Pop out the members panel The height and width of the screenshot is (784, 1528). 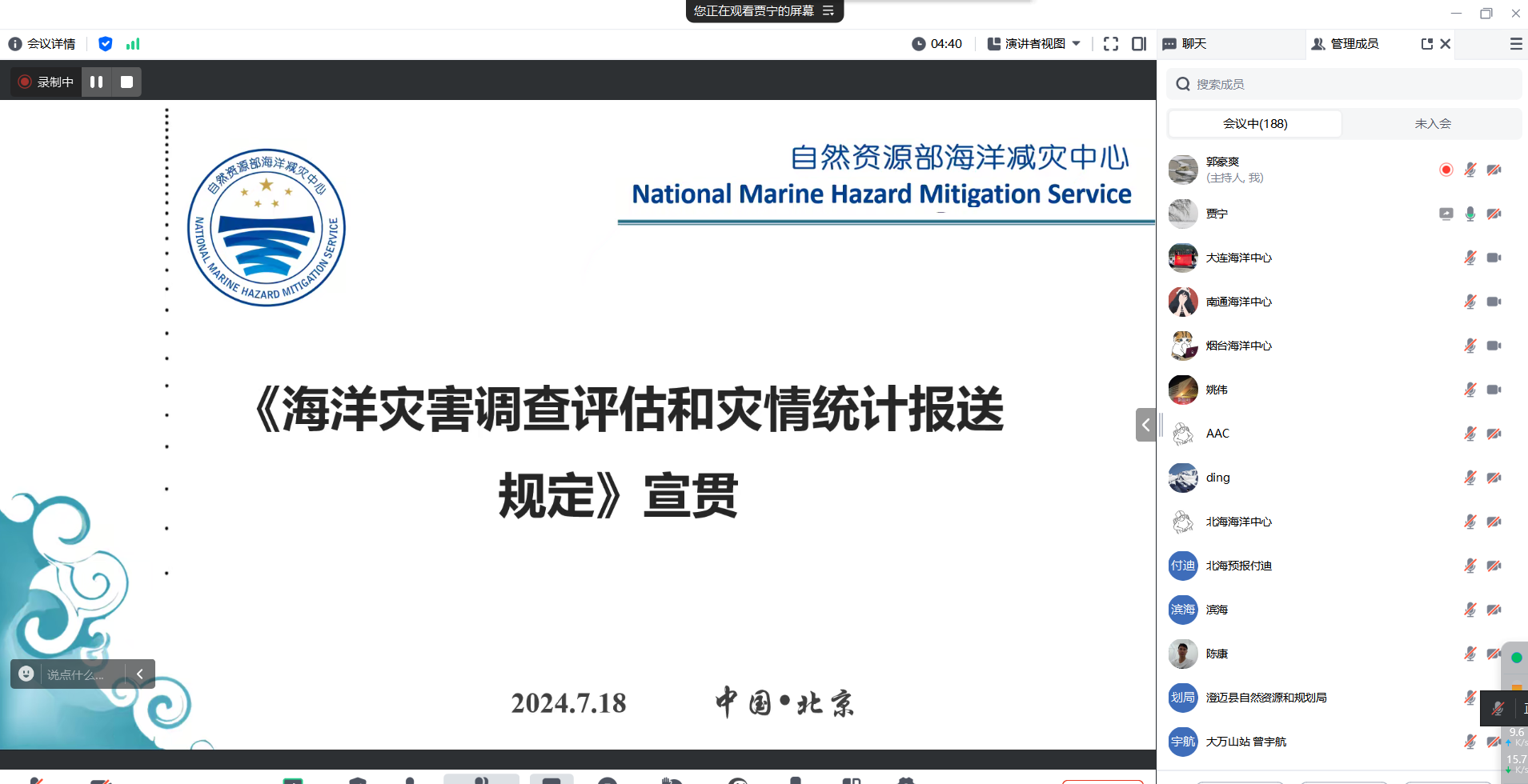coord(1427,44)
